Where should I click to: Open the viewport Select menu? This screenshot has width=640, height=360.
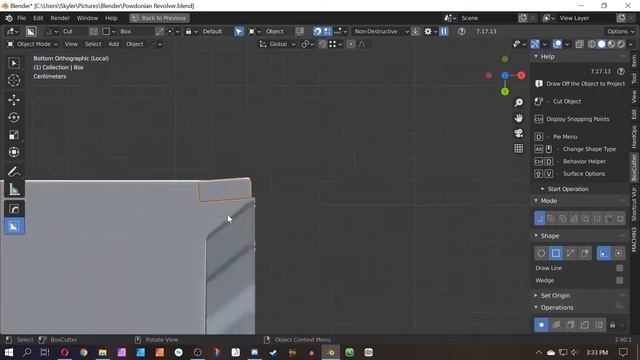click(93, 44)
